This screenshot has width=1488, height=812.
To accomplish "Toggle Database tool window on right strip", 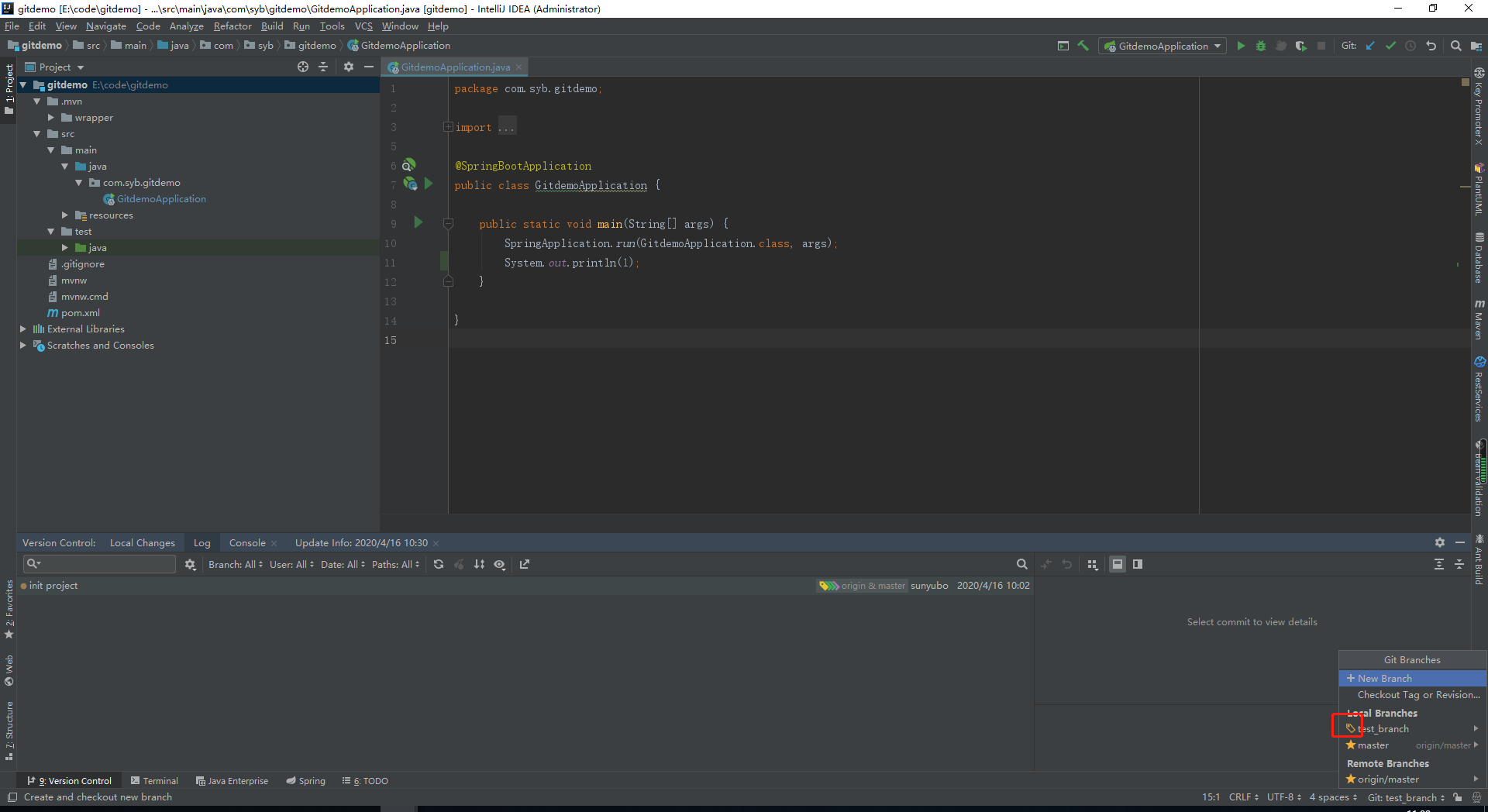I will (x=1479, y=258).
